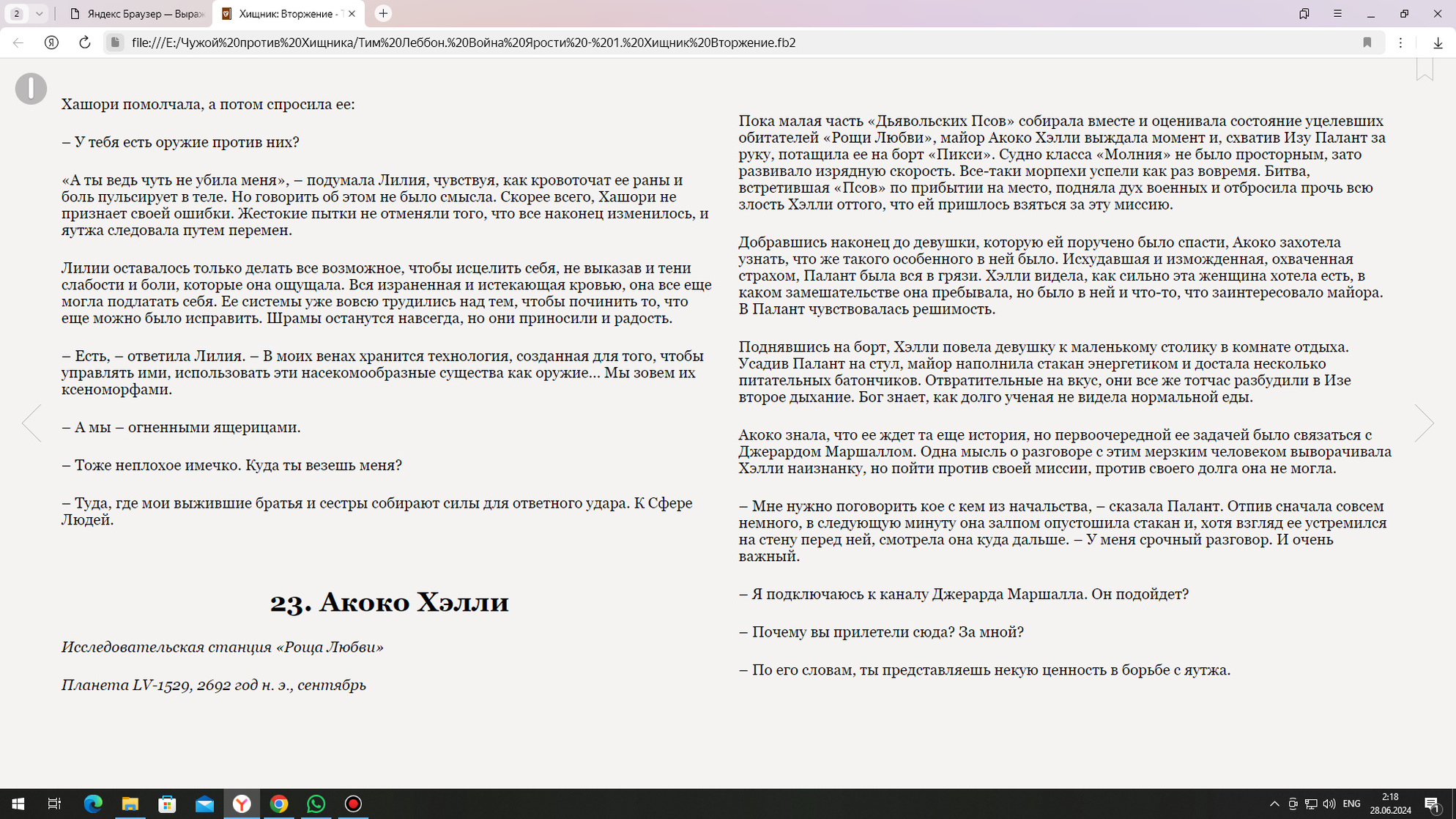Go to next book page arrow
Image resolution: width=1456 pixels, height=819 pixels.
tap(1423, 423)
